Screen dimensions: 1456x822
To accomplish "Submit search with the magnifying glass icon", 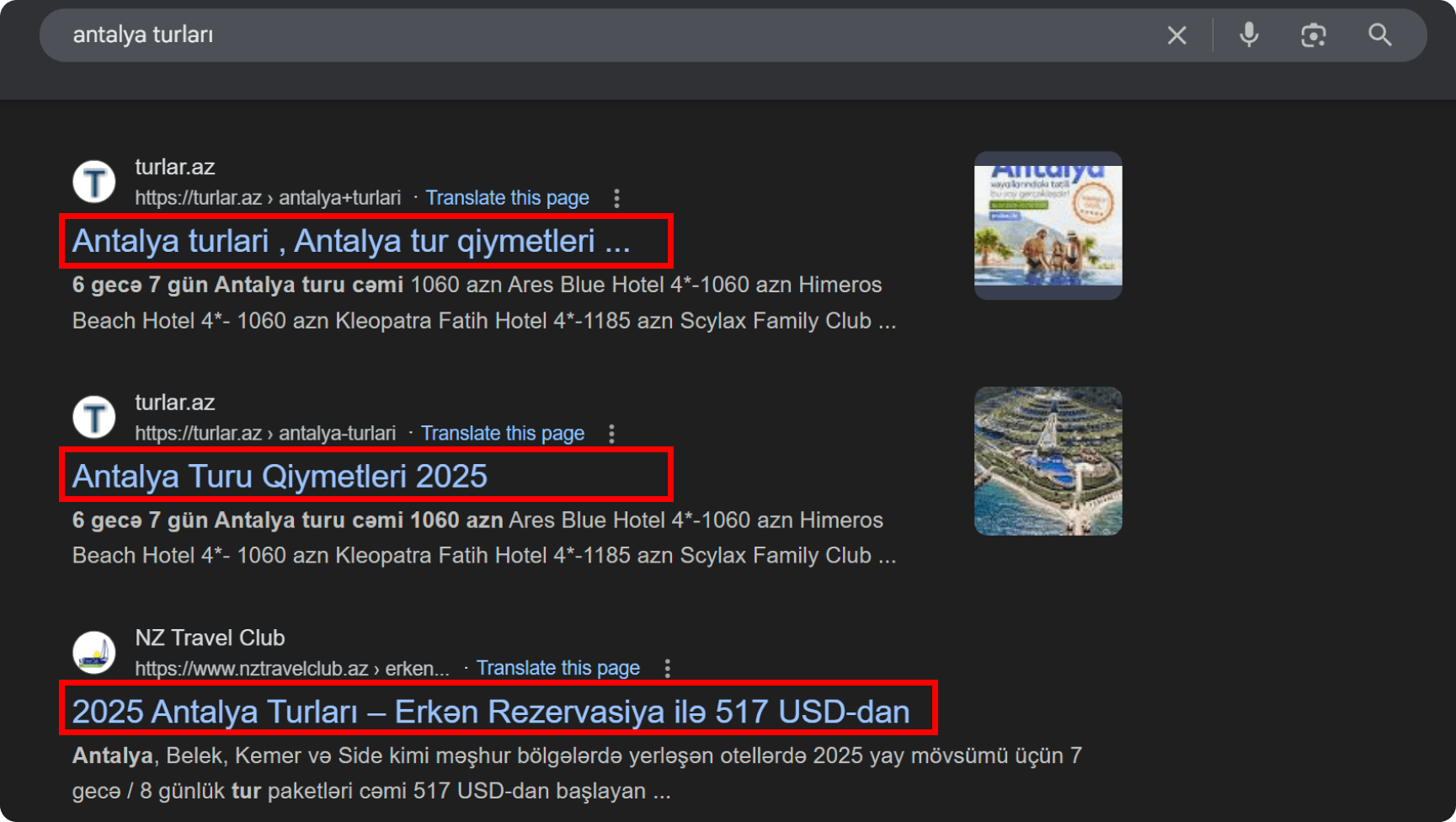I will tap(1379, 35).
